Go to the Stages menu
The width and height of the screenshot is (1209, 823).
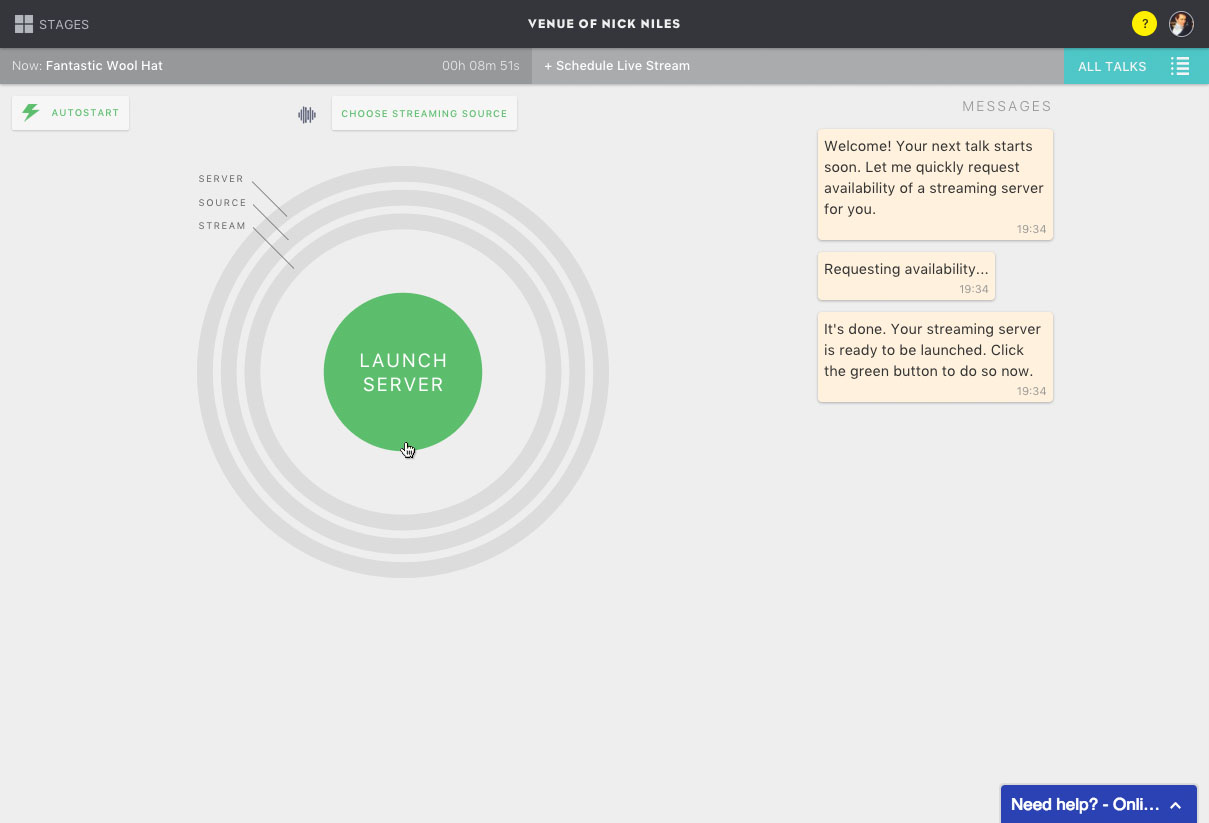pos(52,24)
